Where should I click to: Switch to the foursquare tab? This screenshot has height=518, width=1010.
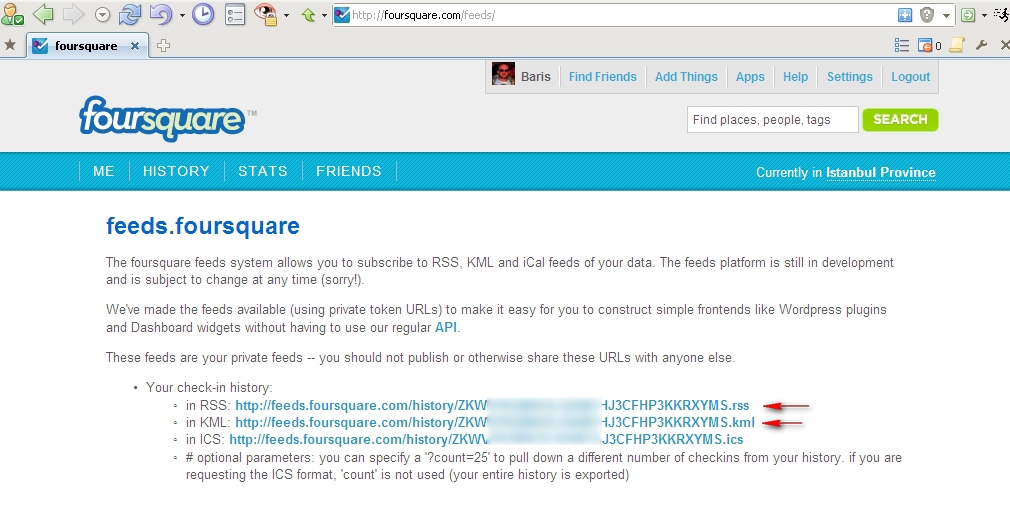(x=87, y=46)
